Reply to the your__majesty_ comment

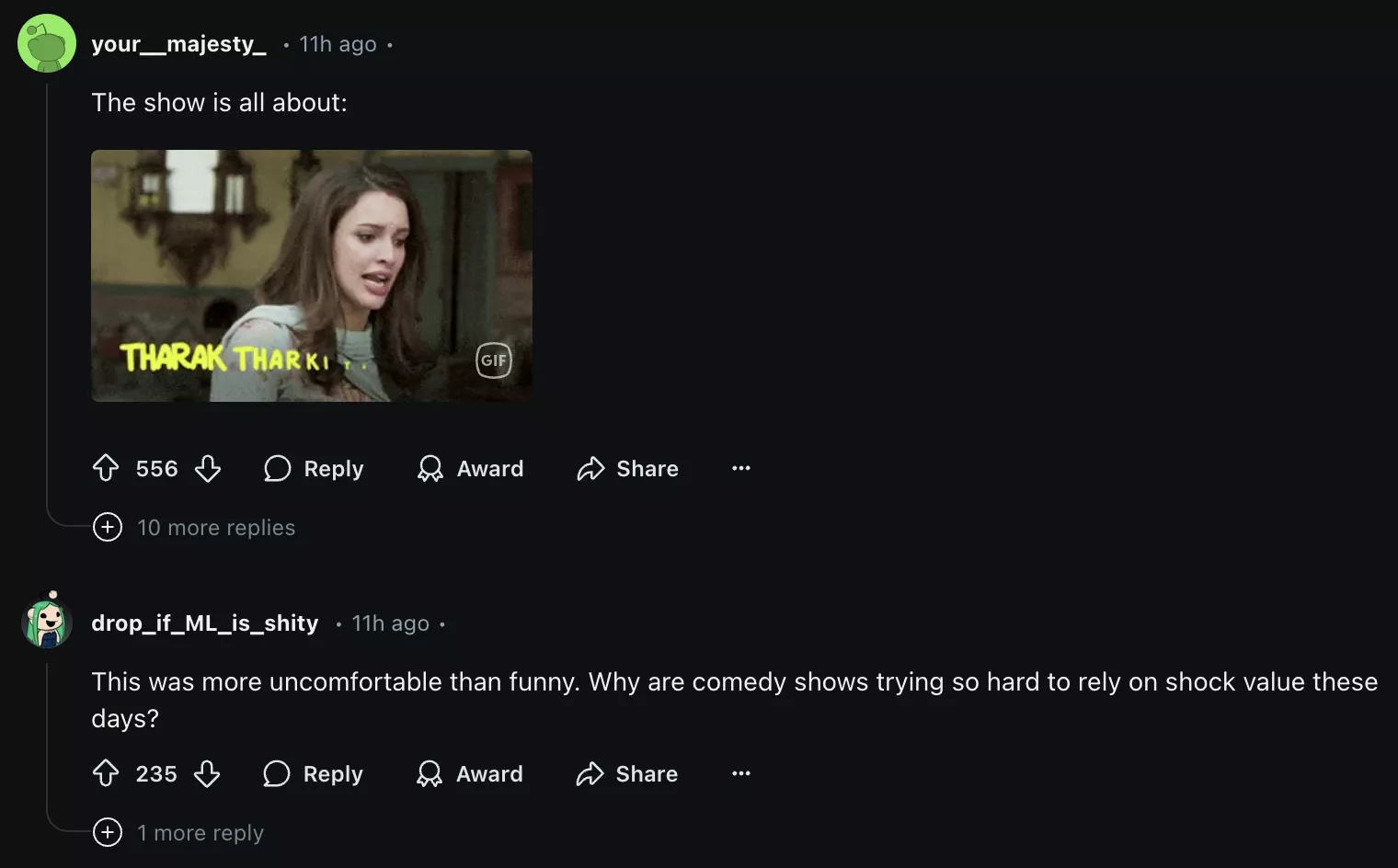click(314, 468)
